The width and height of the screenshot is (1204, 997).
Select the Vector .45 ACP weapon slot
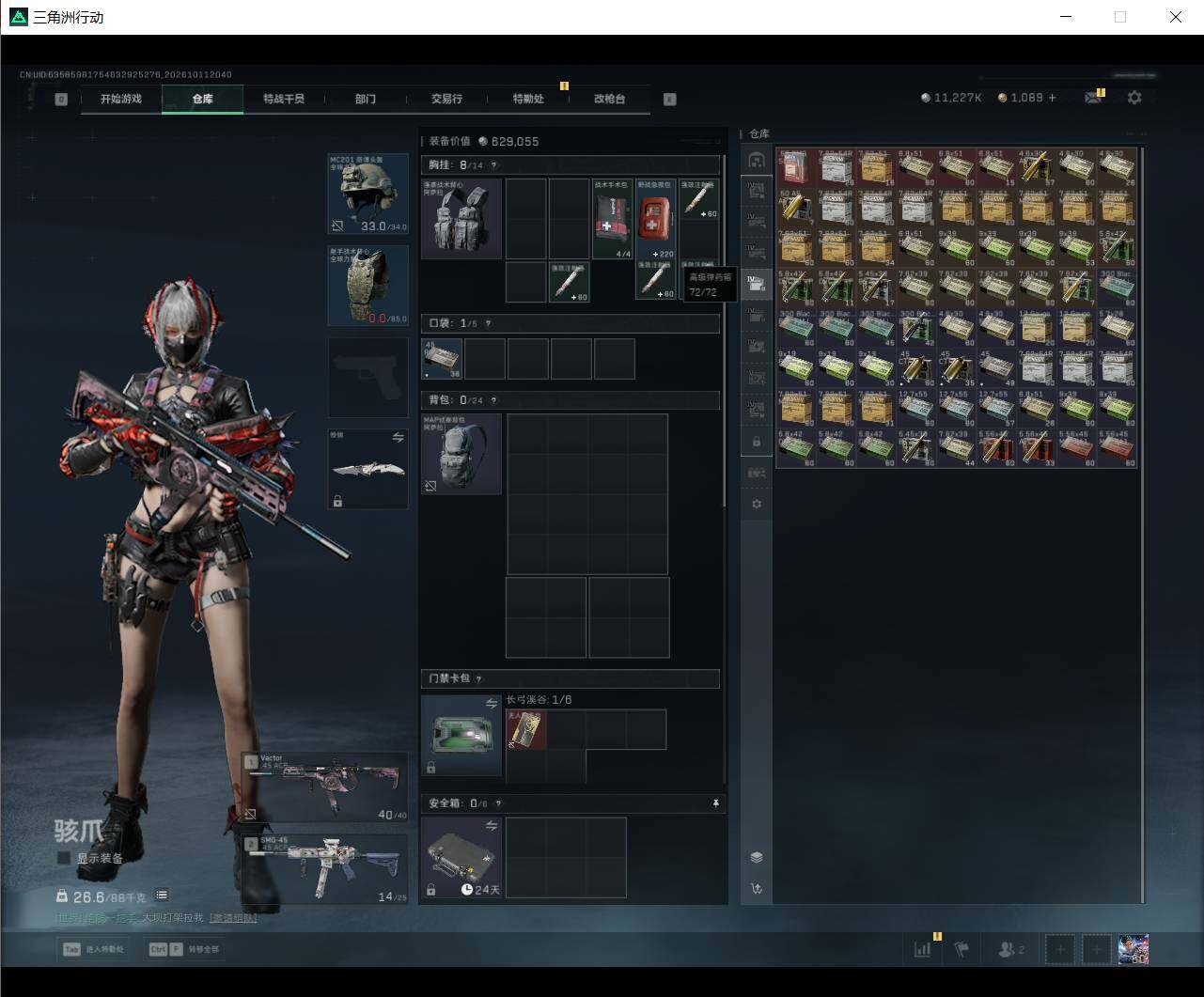click(325, 787)
